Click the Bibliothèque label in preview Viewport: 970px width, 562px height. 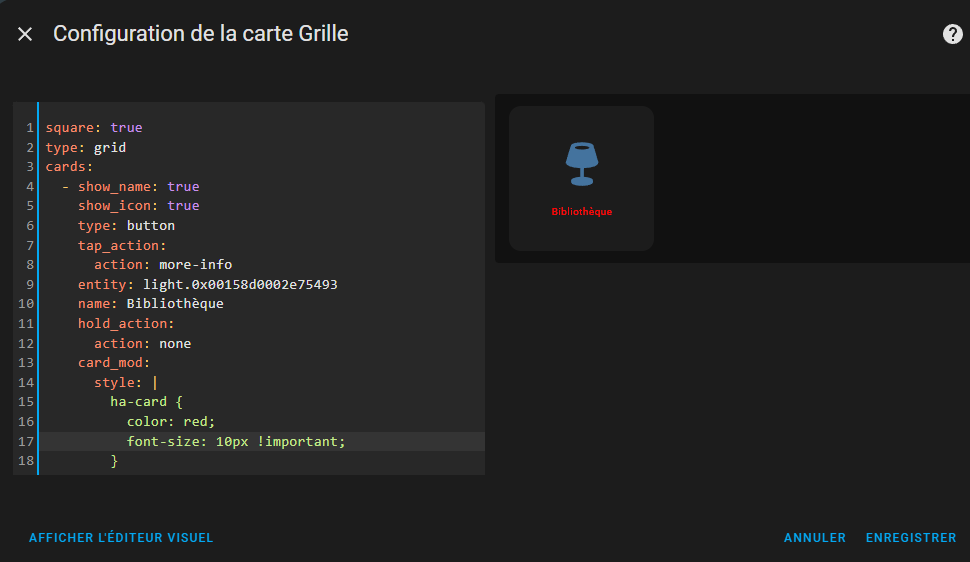coord(582,212)
